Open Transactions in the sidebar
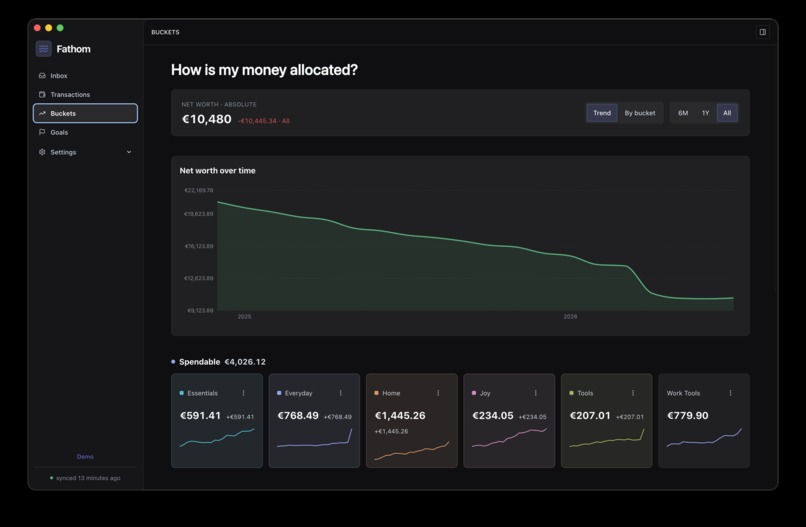Screen dimensions: 806x527 pyautogui.click(x=85, y=95)
